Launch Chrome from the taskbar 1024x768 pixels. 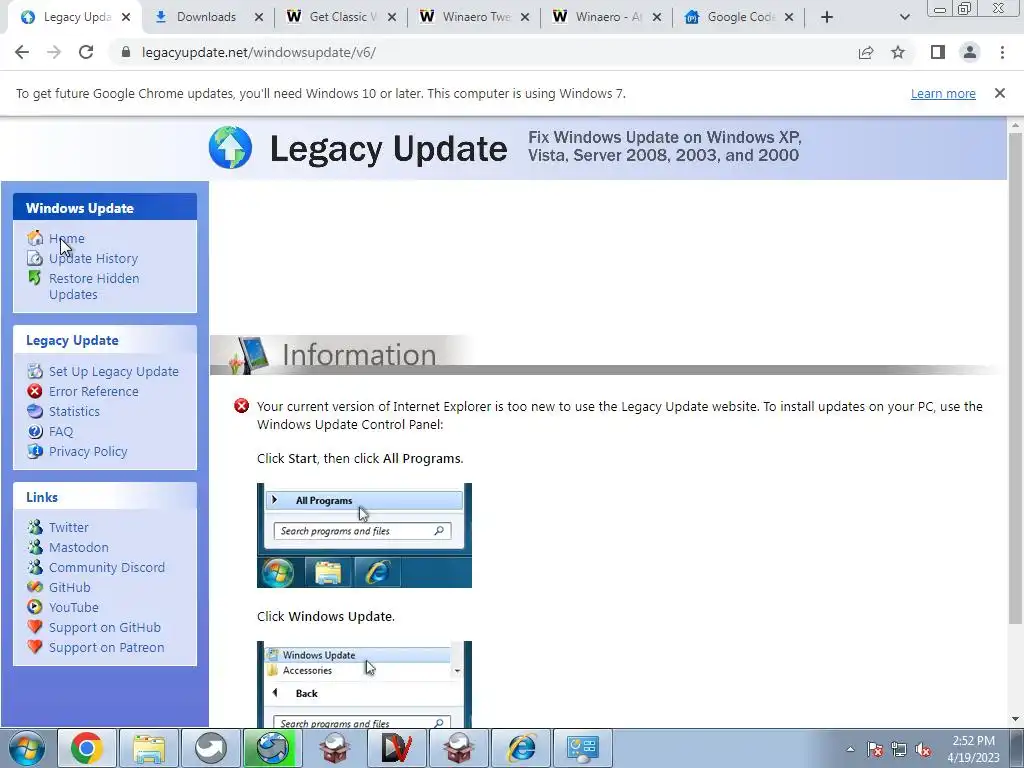point(87,748)
